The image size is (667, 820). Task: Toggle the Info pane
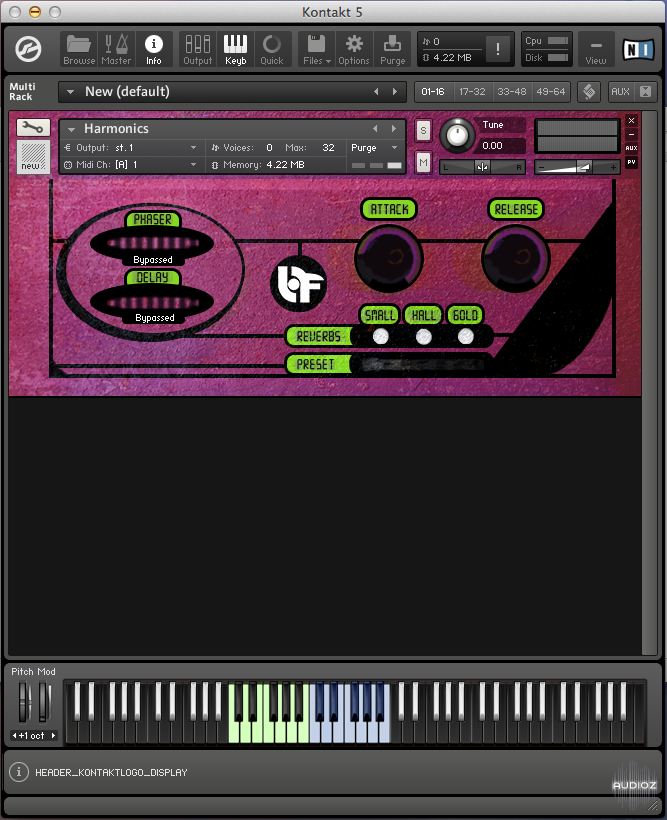click(153, 50)
